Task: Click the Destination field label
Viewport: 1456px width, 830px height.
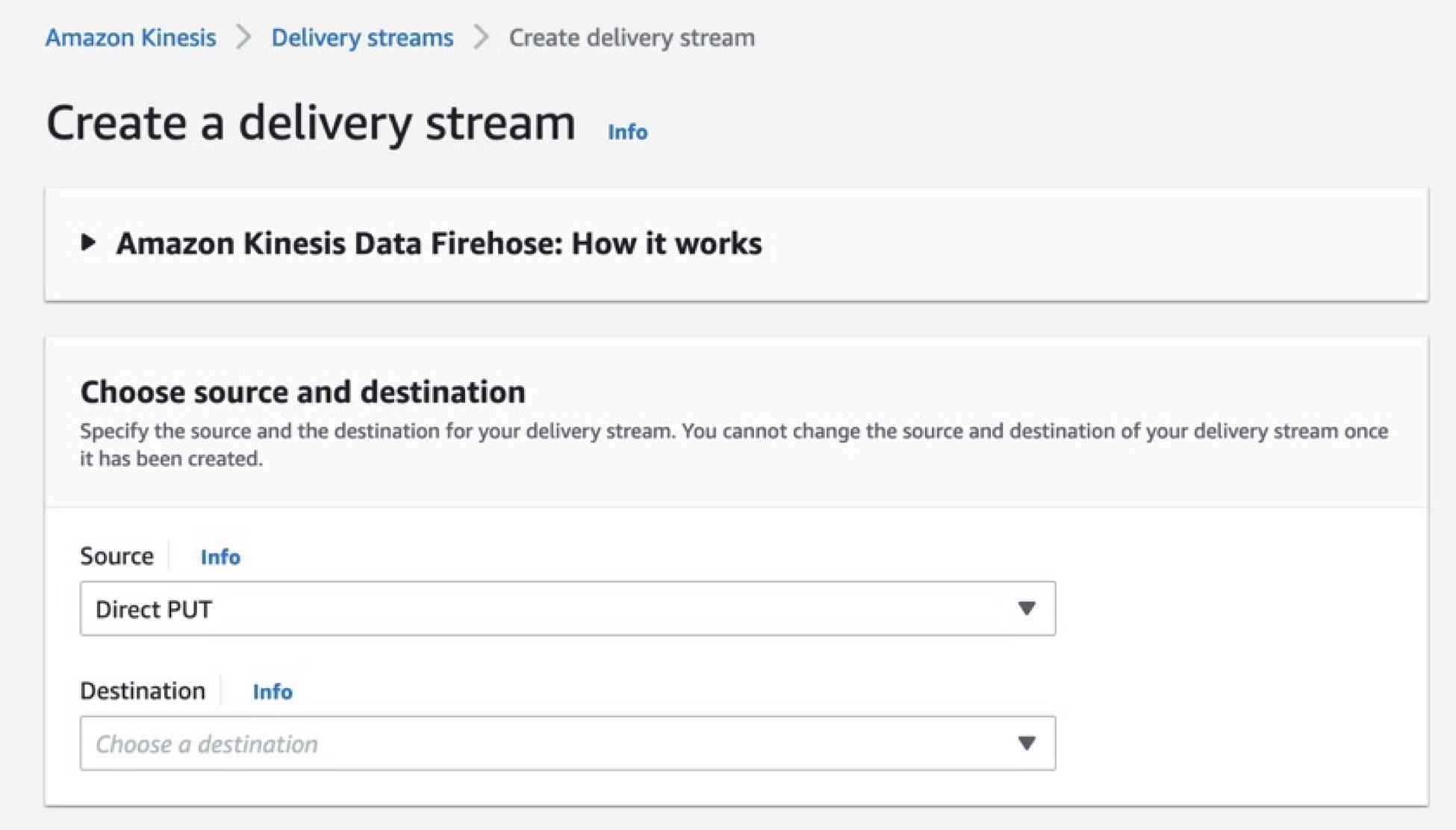Action: coord(143,691)
